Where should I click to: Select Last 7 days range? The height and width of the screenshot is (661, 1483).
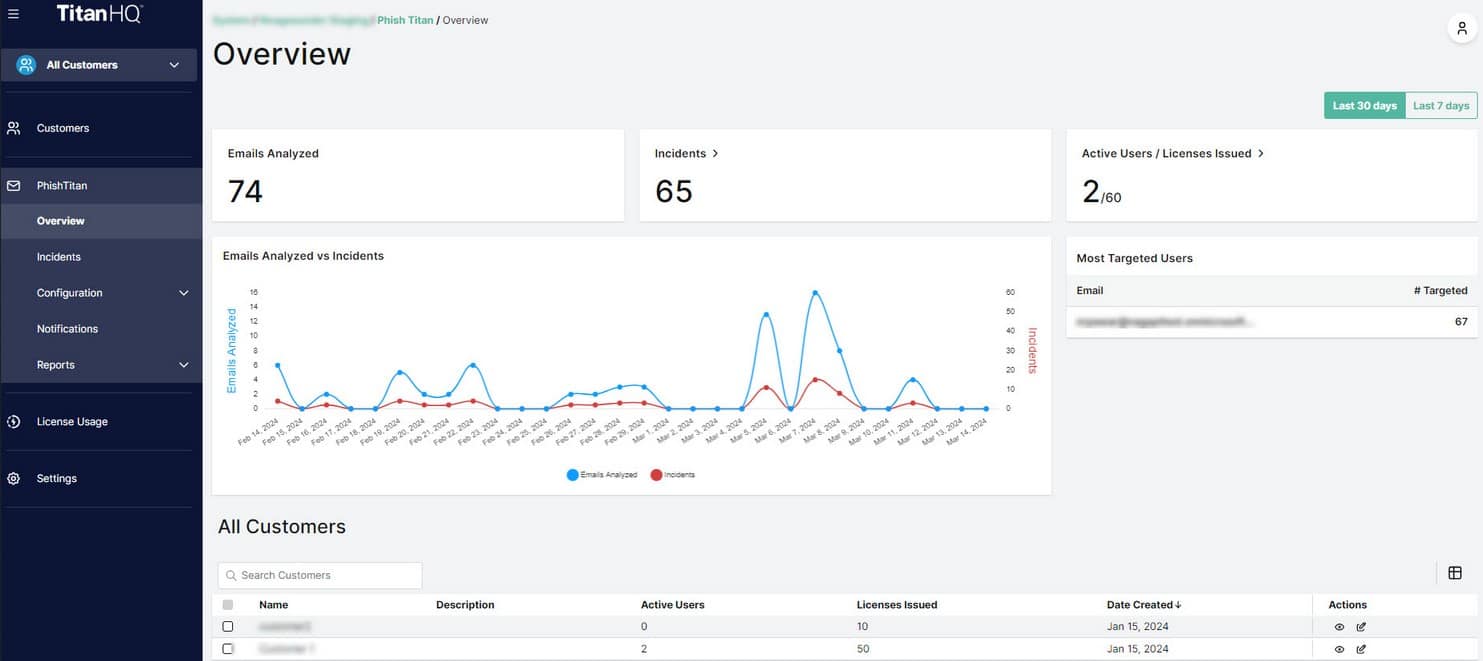[1441, 106]
